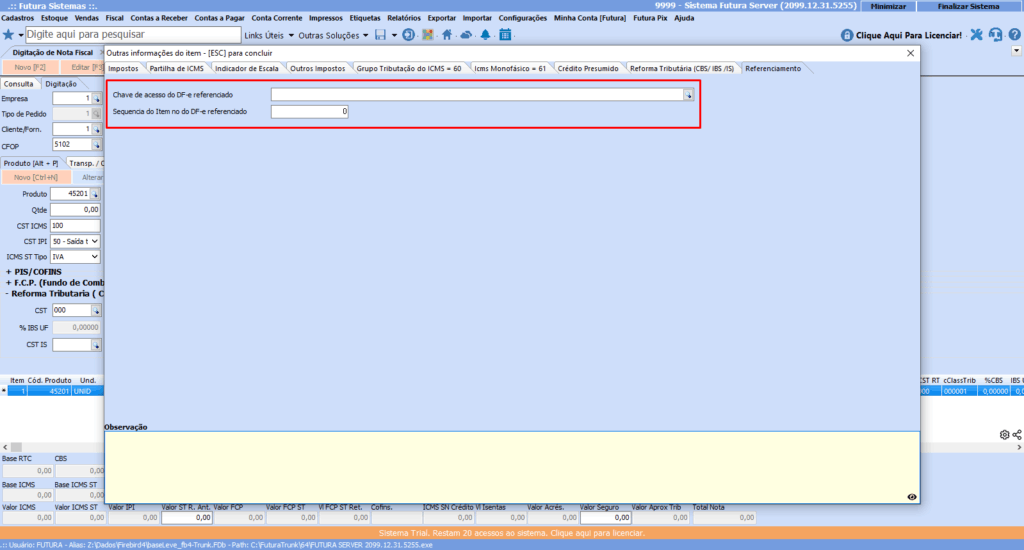Toggle the eye icon in Observação box
1024x550 pixels.
tap(911, 496)
